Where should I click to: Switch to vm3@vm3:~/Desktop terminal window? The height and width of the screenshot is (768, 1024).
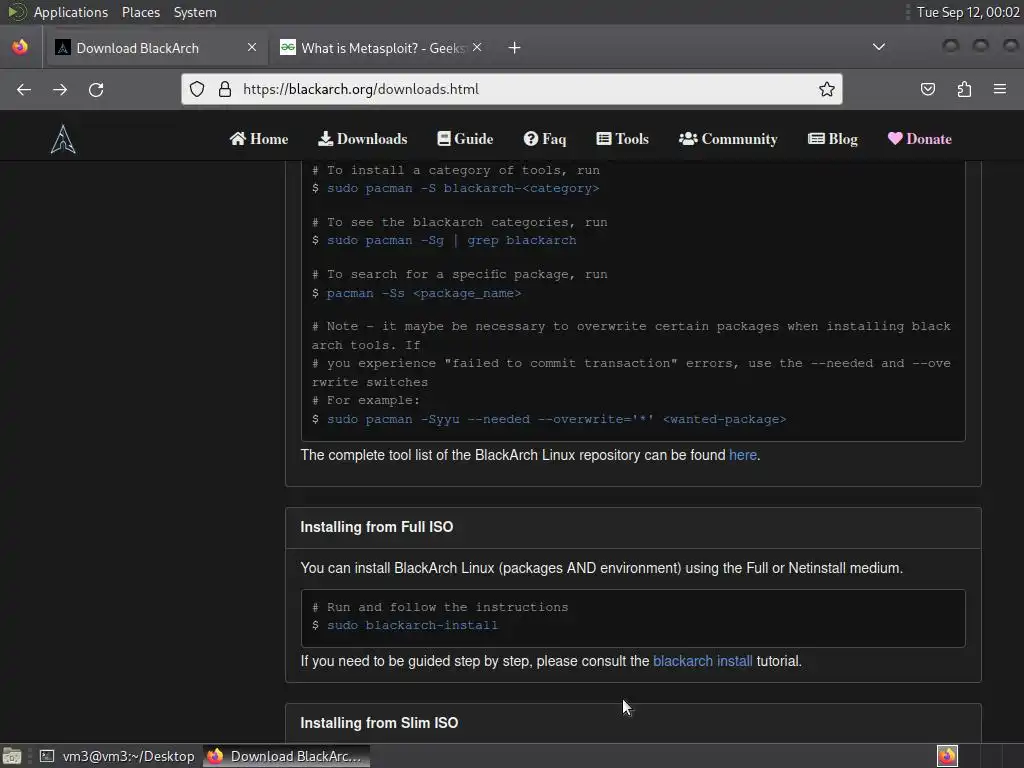pyautogui.click(x=117, y=756)
